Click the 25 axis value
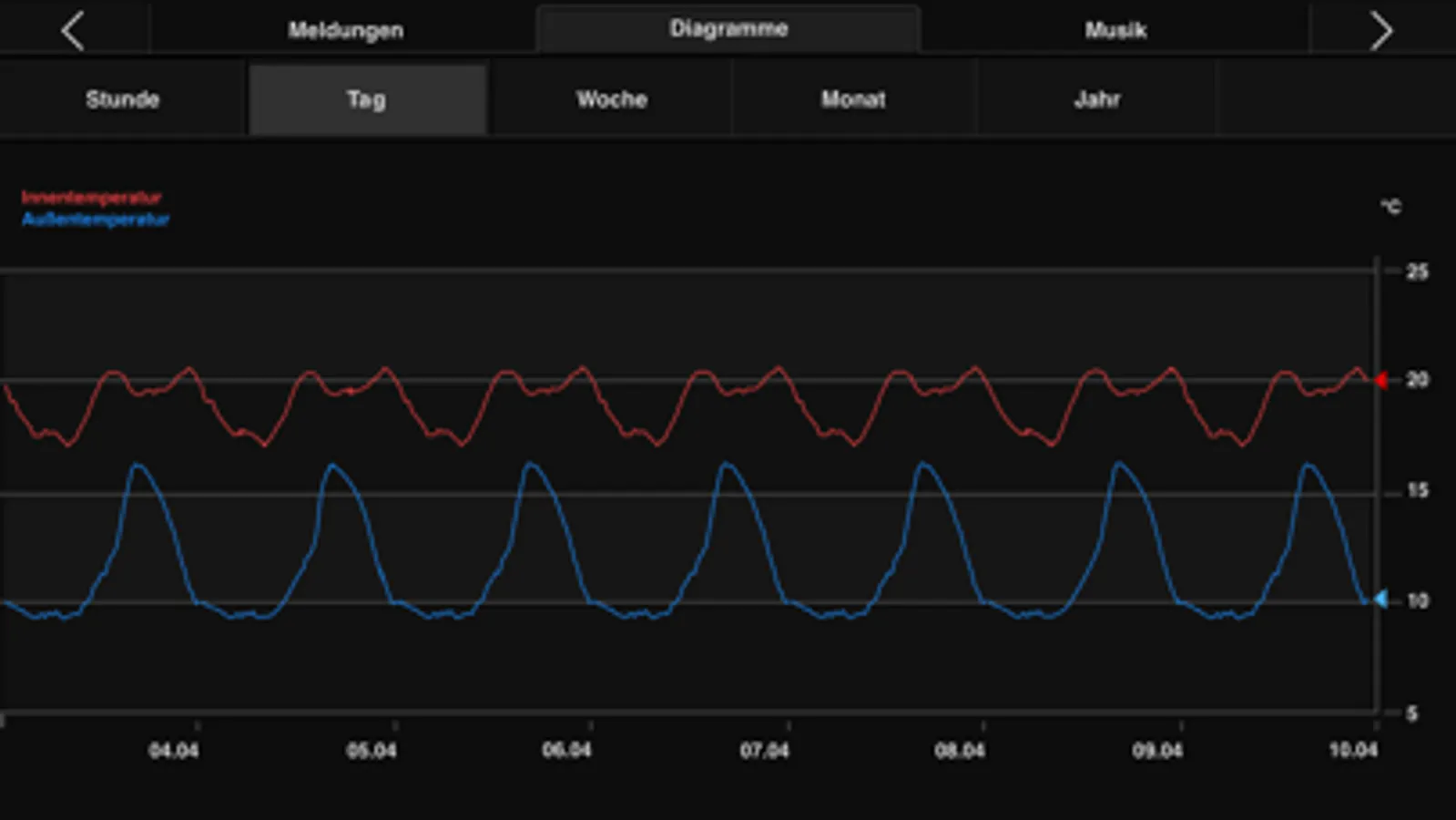The image size is (1456, 820). pos(1417,272)
